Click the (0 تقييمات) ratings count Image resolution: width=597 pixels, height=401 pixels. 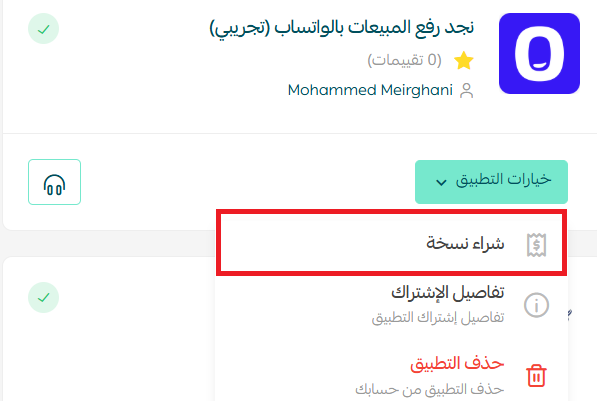tap(404, 60)
